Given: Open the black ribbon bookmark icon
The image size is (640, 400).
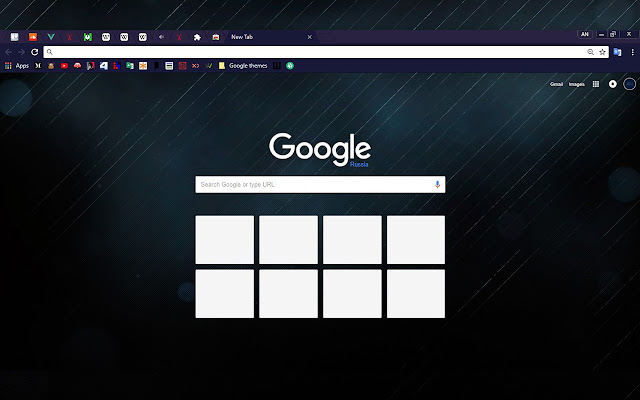Looking at the screenshot, I should pyautogui.click(x=156, y=66).
